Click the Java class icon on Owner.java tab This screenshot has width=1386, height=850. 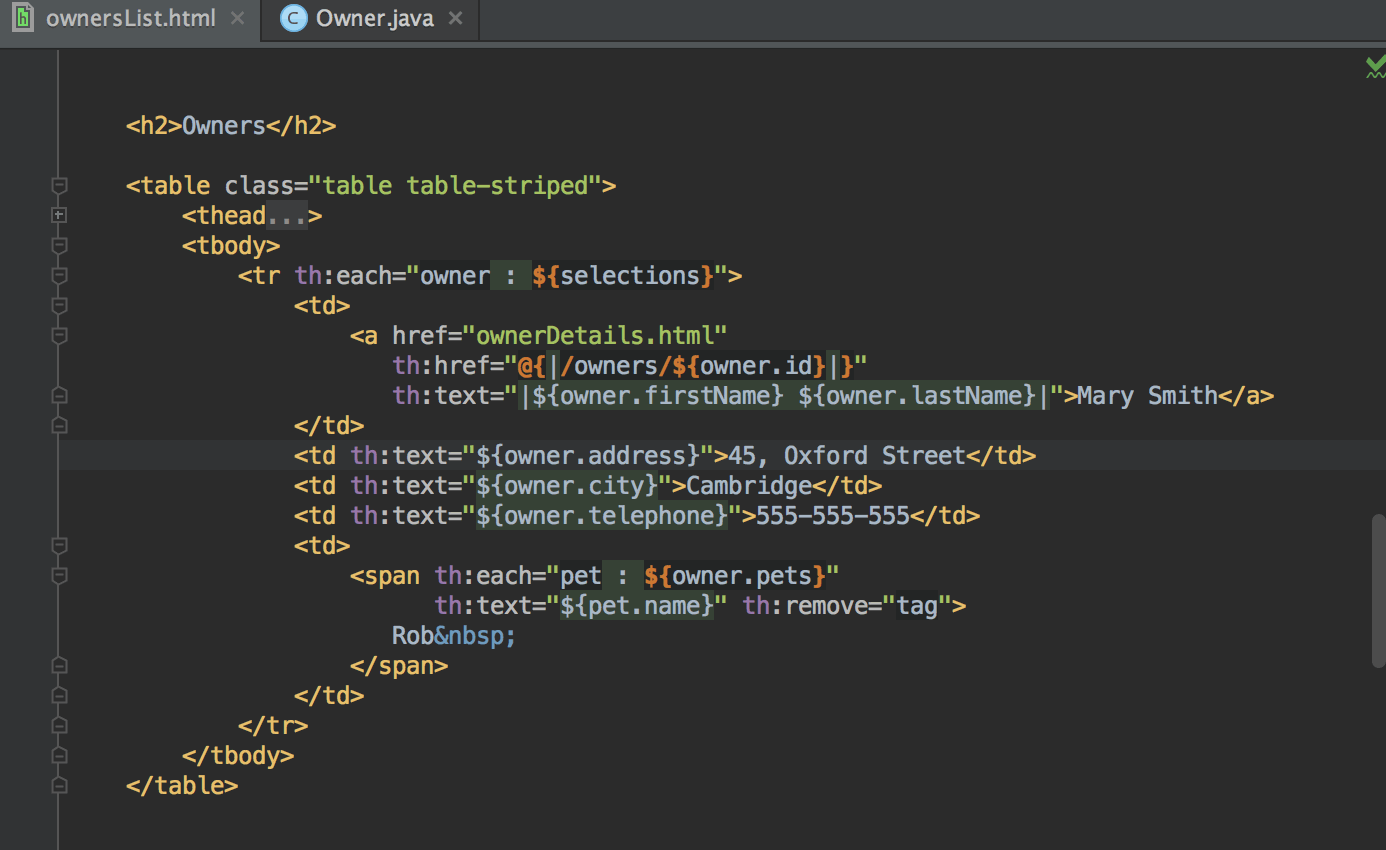pos(293,17)
